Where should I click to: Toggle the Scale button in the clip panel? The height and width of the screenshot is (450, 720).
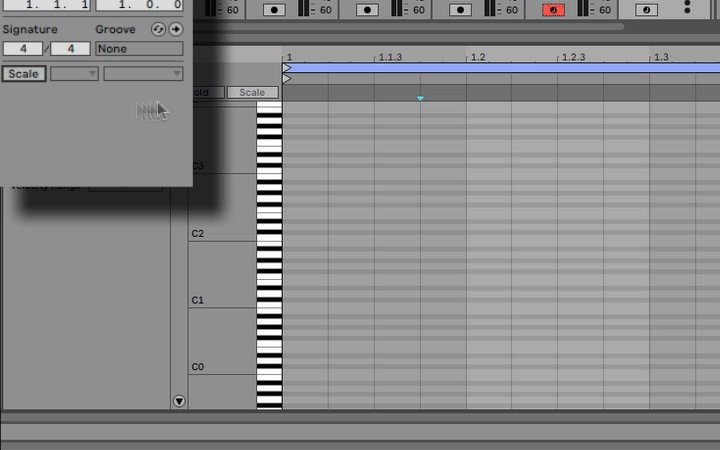point(24,74)
